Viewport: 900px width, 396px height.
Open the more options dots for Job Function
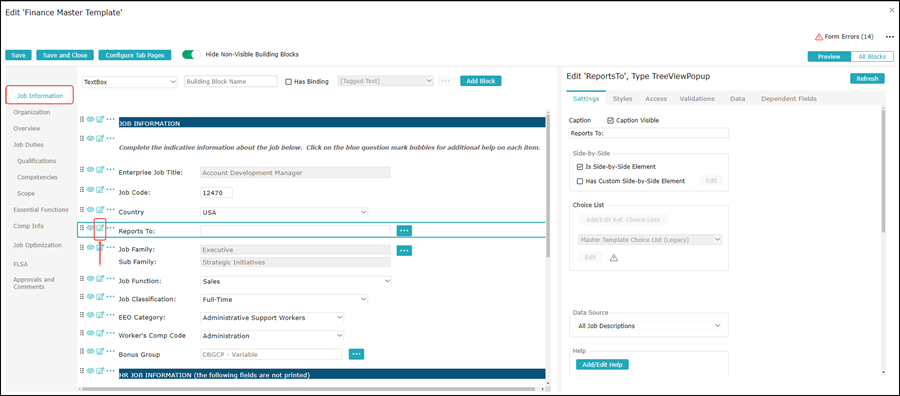111,278
